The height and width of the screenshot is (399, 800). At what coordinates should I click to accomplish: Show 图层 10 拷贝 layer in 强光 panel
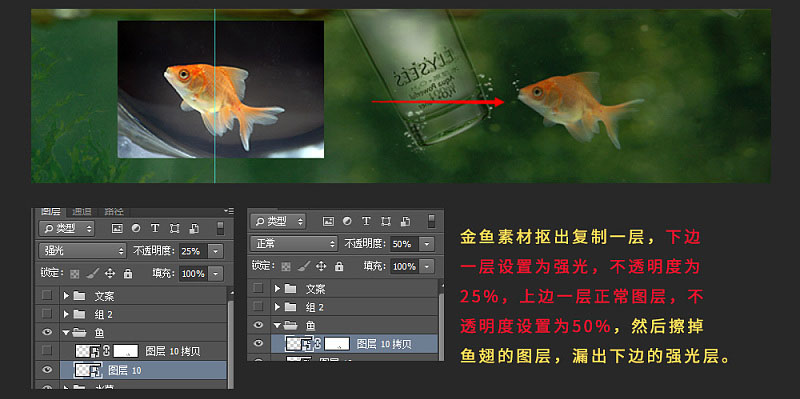tap(47, 351)
